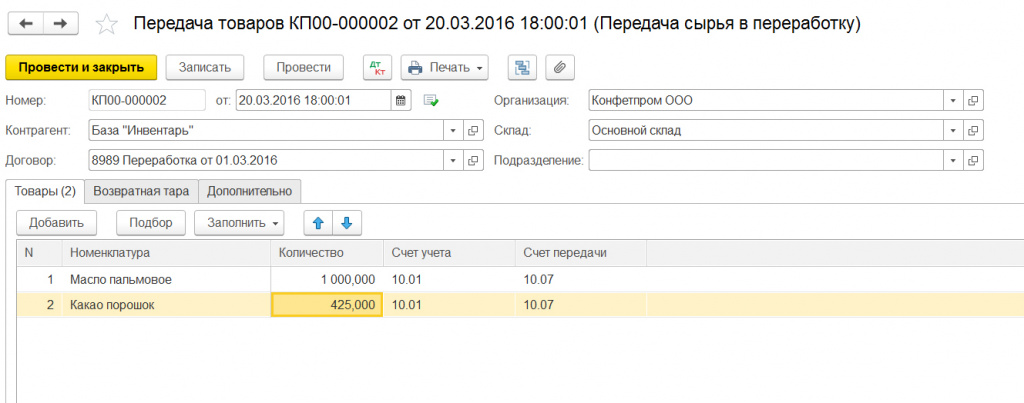This screenshot has width=1024, height=403.
Task: Expand the Контрагент dropdown list
Action: point(452,130)
